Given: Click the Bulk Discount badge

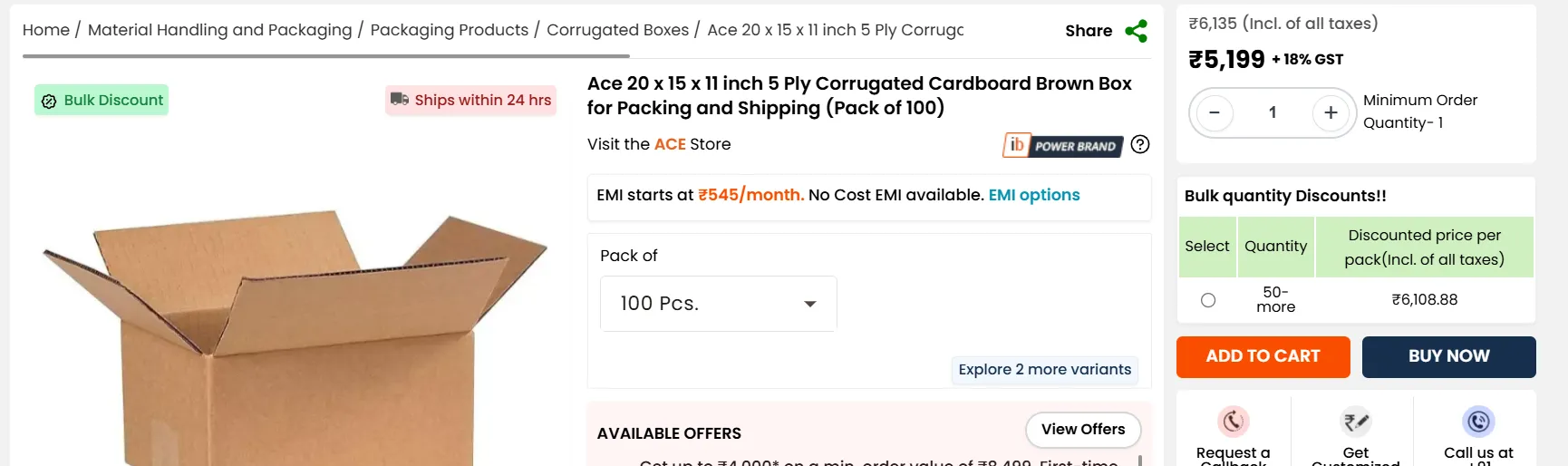Looking at the screenshot, I should coord(102,101).
